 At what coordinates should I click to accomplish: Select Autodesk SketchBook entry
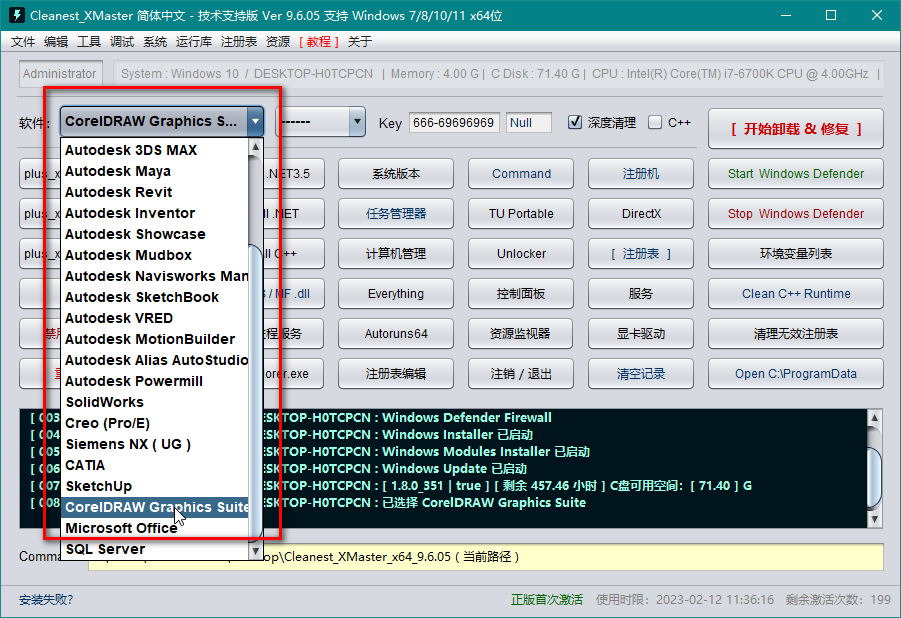coord(155,297)
